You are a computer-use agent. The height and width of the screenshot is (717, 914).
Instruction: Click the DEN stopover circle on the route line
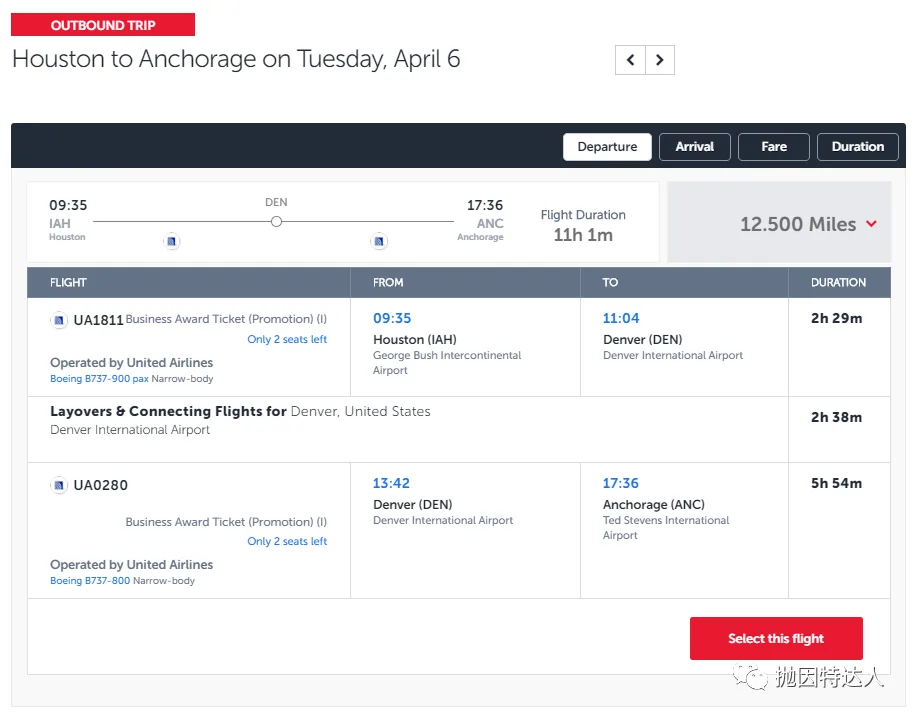tap(276, 222)
